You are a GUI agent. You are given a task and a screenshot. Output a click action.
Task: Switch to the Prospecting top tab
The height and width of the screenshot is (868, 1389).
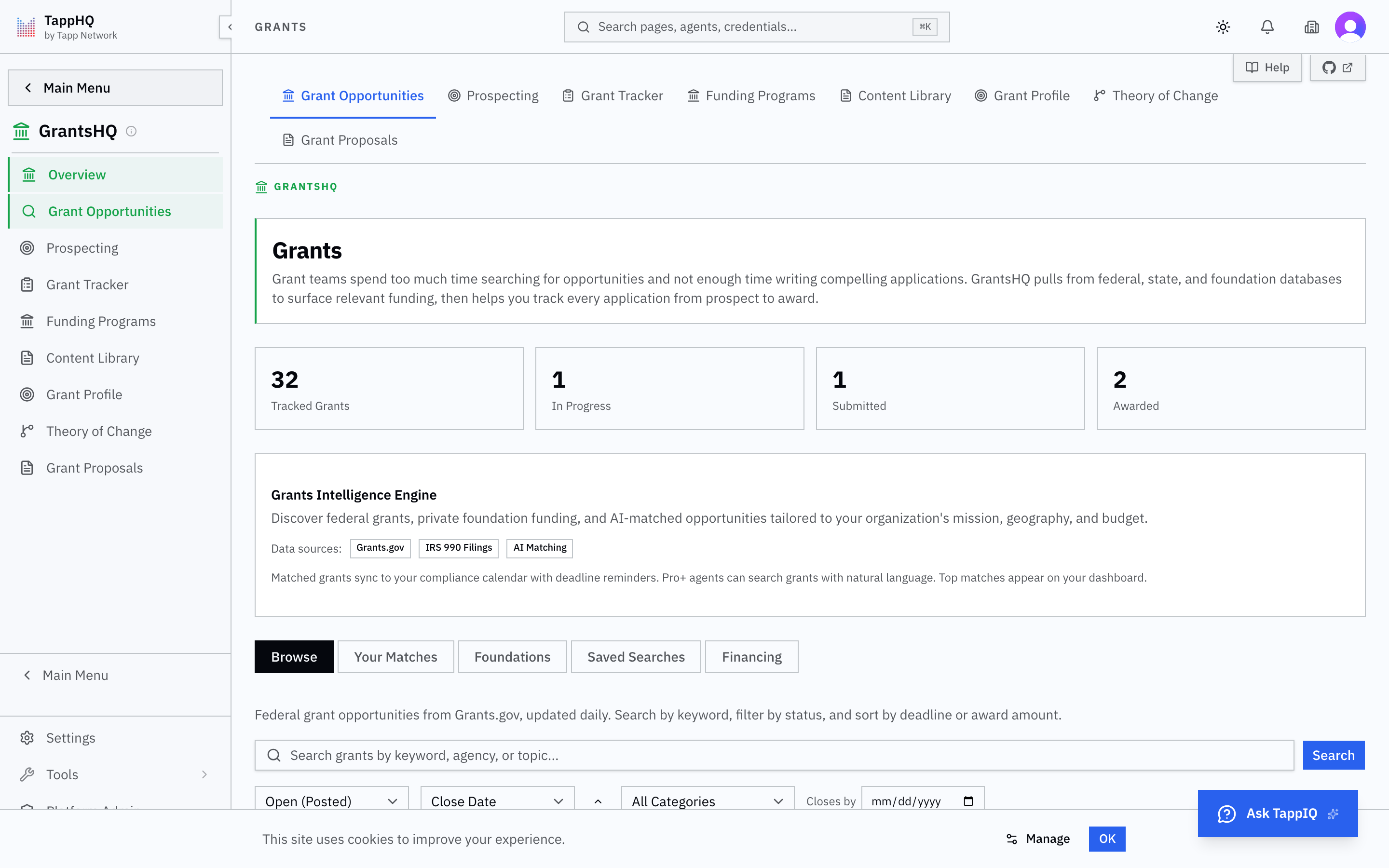click(x=493, y=96)
